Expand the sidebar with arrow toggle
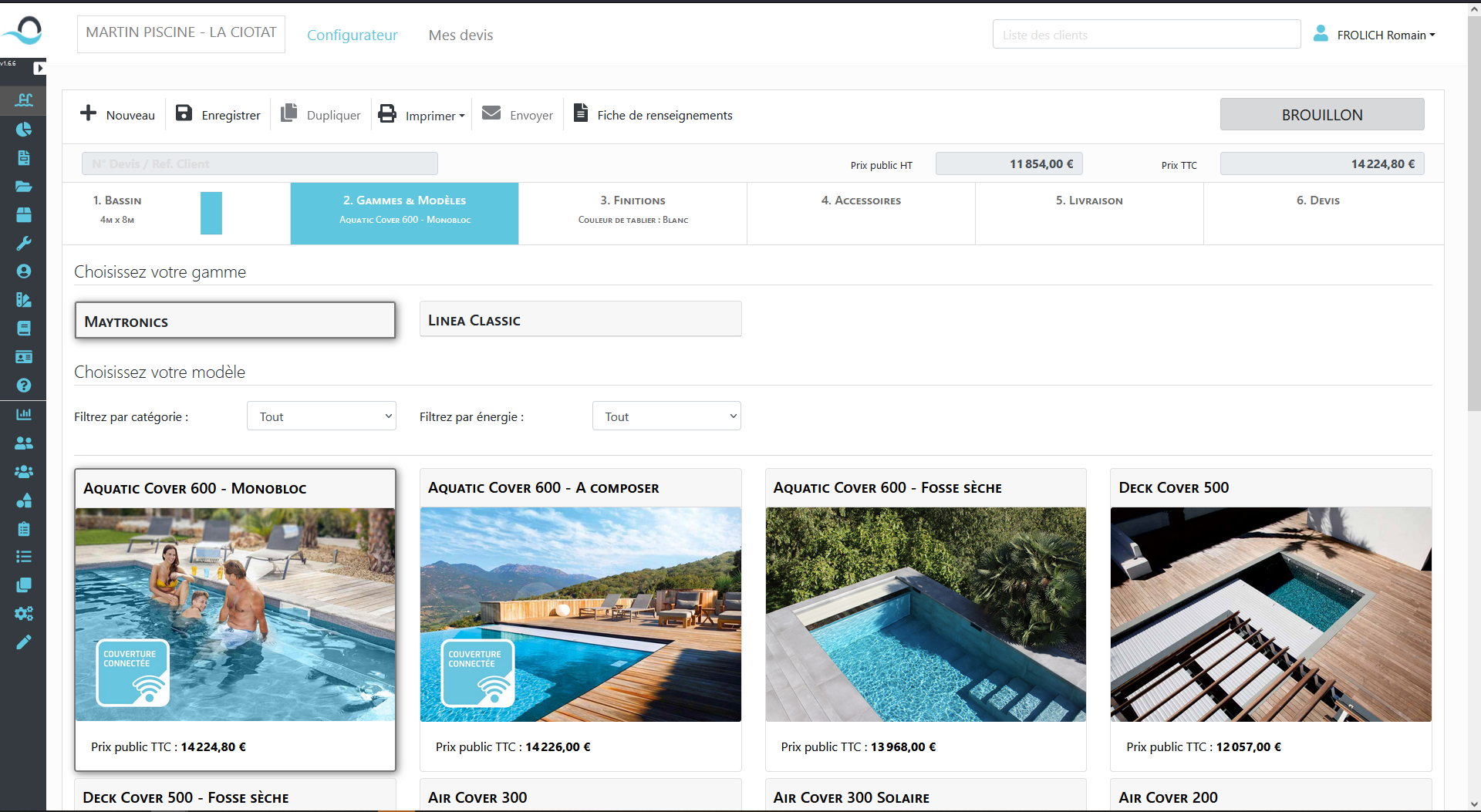Viewport: 1481px width, 812px height. pyautogui.click(x=39, y=68)
